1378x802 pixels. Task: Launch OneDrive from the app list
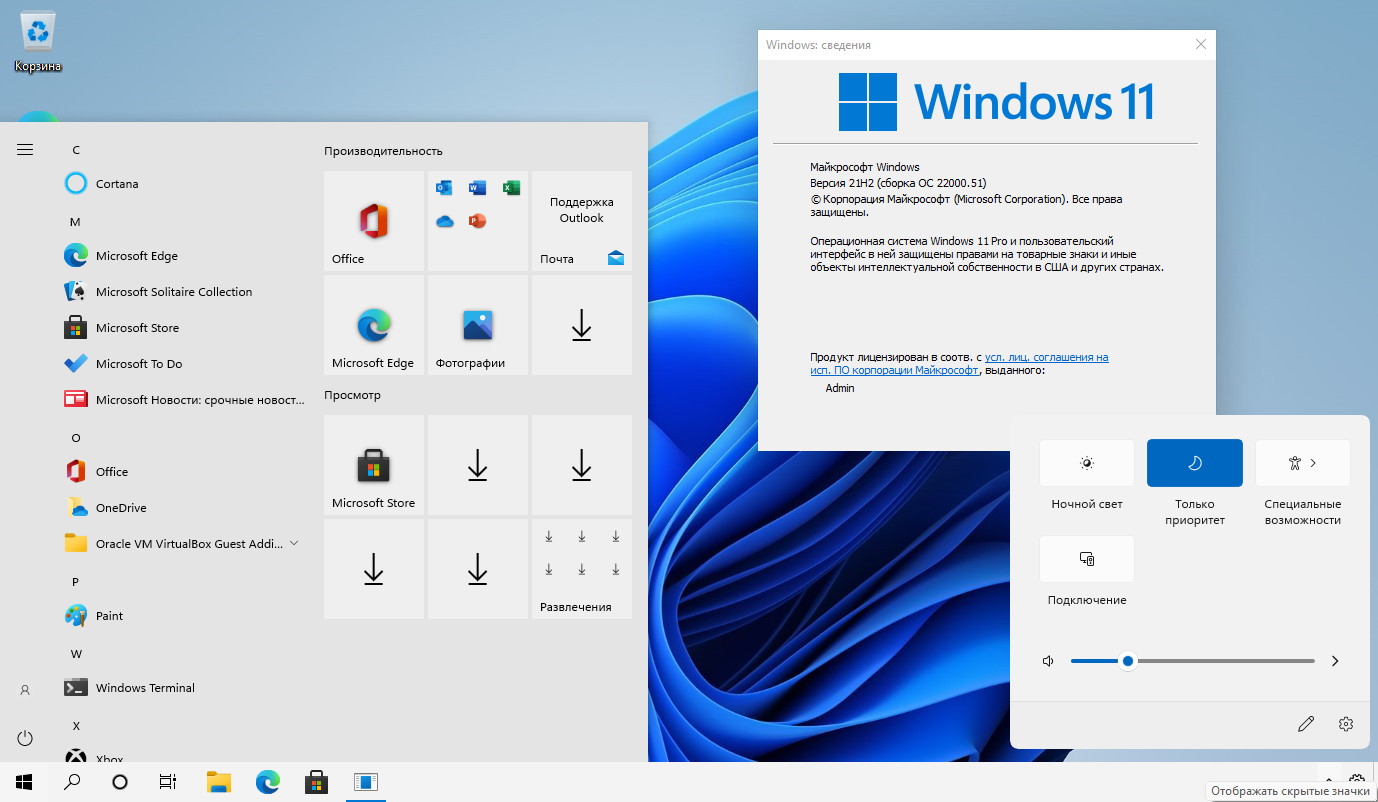point(184,508)
